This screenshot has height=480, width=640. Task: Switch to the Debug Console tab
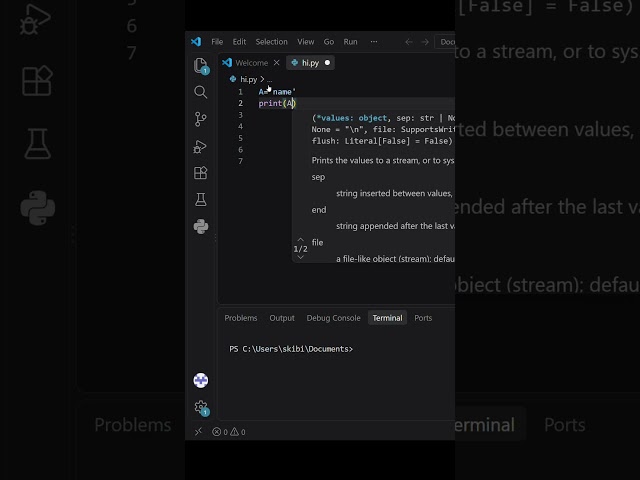pyautogui.click(x=333, y=318)
